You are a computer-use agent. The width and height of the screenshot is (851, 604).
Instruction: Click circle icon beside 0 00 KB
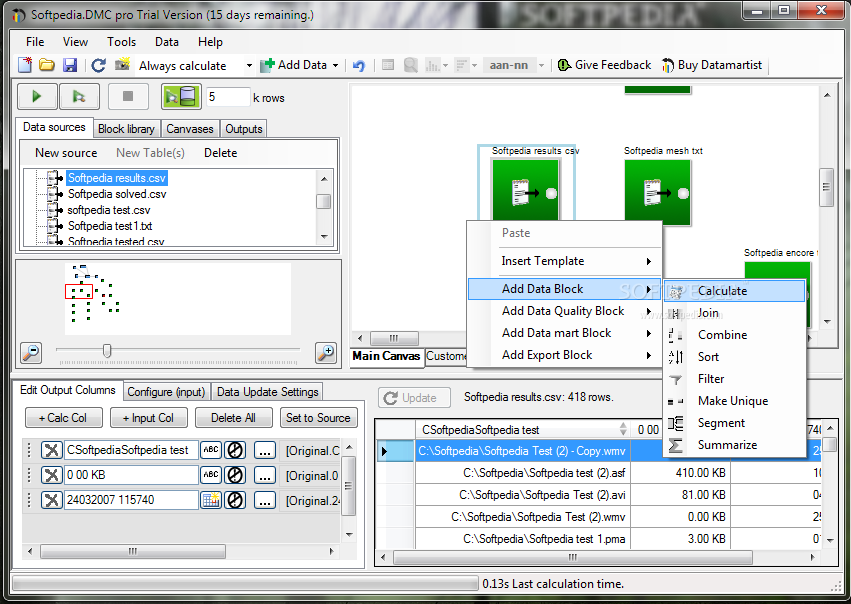(x=235, y=475)
